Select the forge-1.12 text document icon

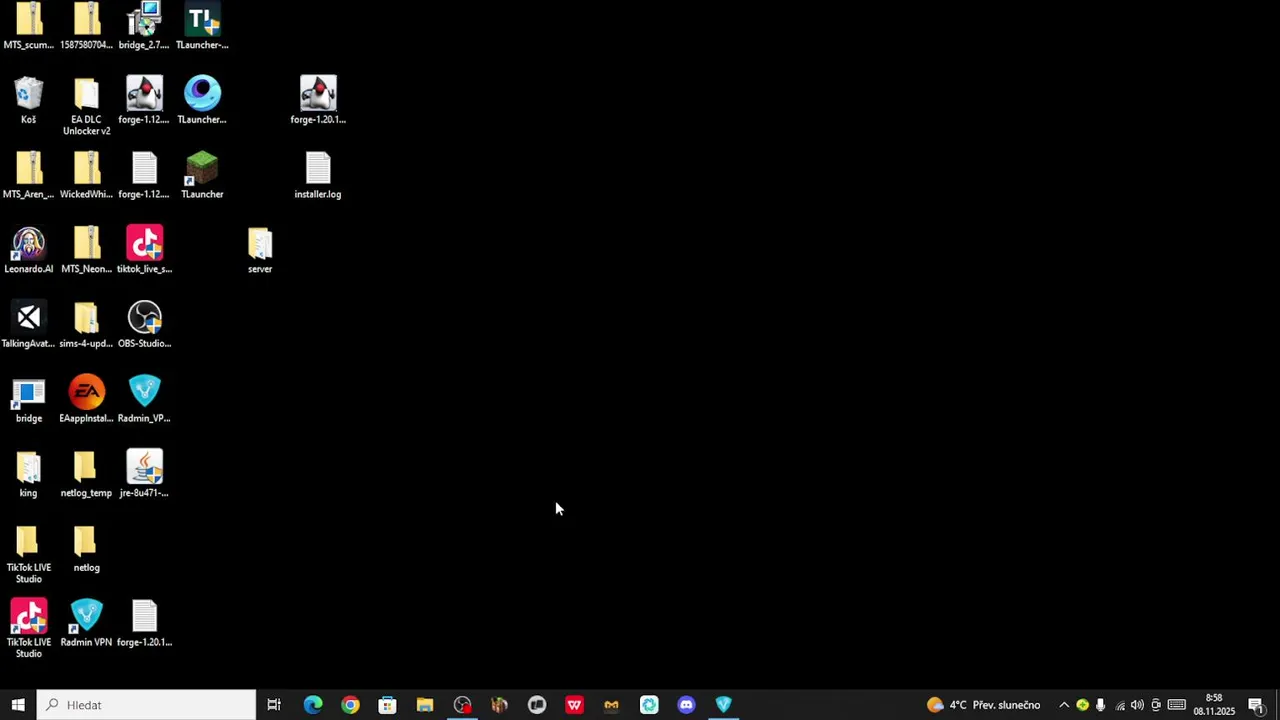pyautogui.click(x=144, y=168)
